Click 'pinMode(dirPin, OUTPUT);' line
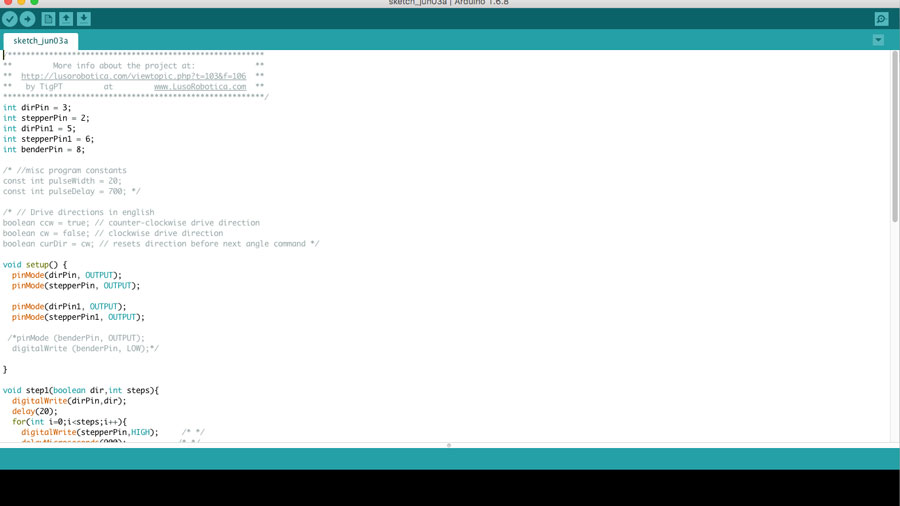Image resolution: width=900 pixels, height=506 pixels. [x=67, y=275]
